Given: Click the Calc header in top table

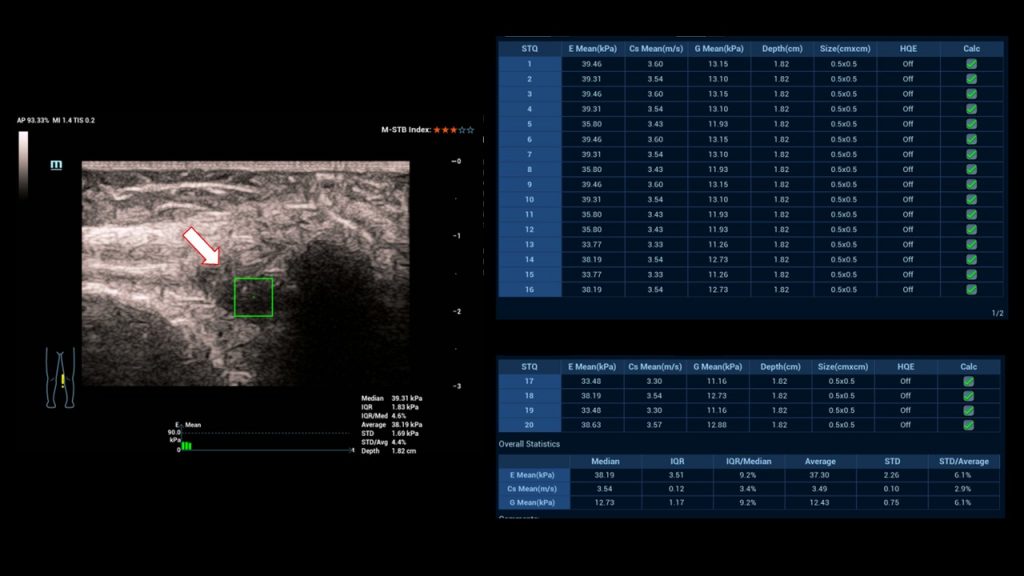Looking at the screenshot, I should 971,48.
